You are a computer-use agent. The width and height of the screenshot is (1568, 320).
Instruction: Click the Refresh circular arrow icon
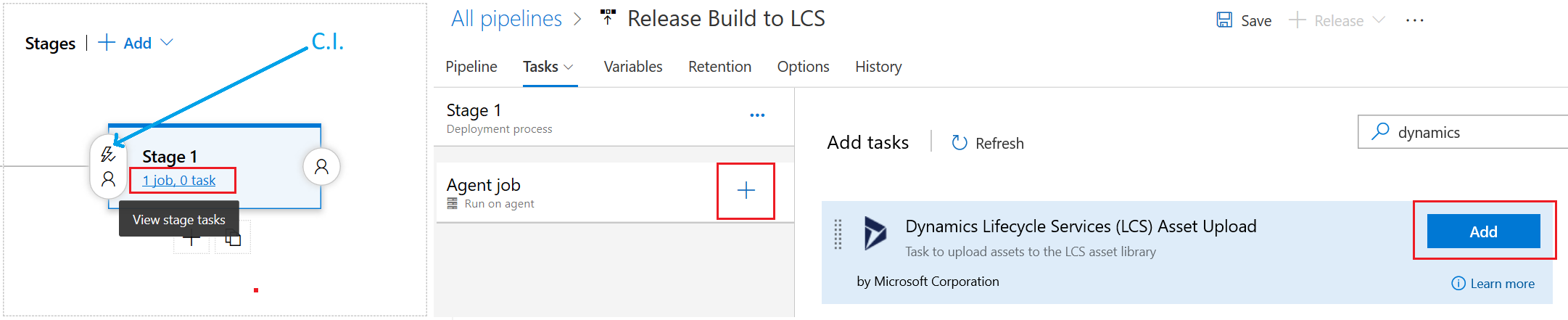click(x=959, y=143)
